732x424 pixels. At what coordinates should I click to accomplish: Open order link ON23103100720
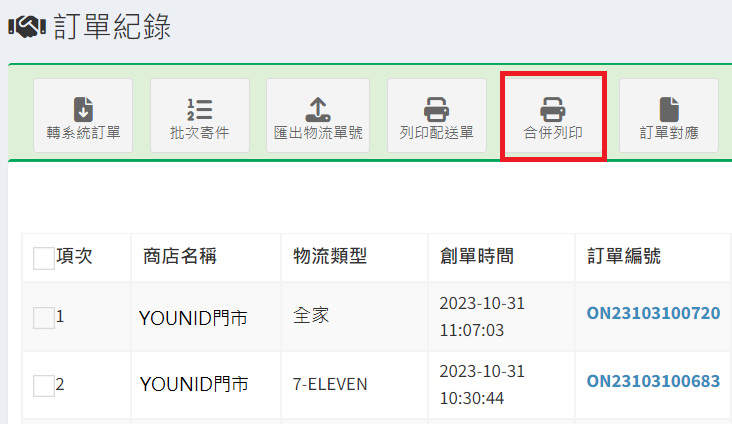653,314
